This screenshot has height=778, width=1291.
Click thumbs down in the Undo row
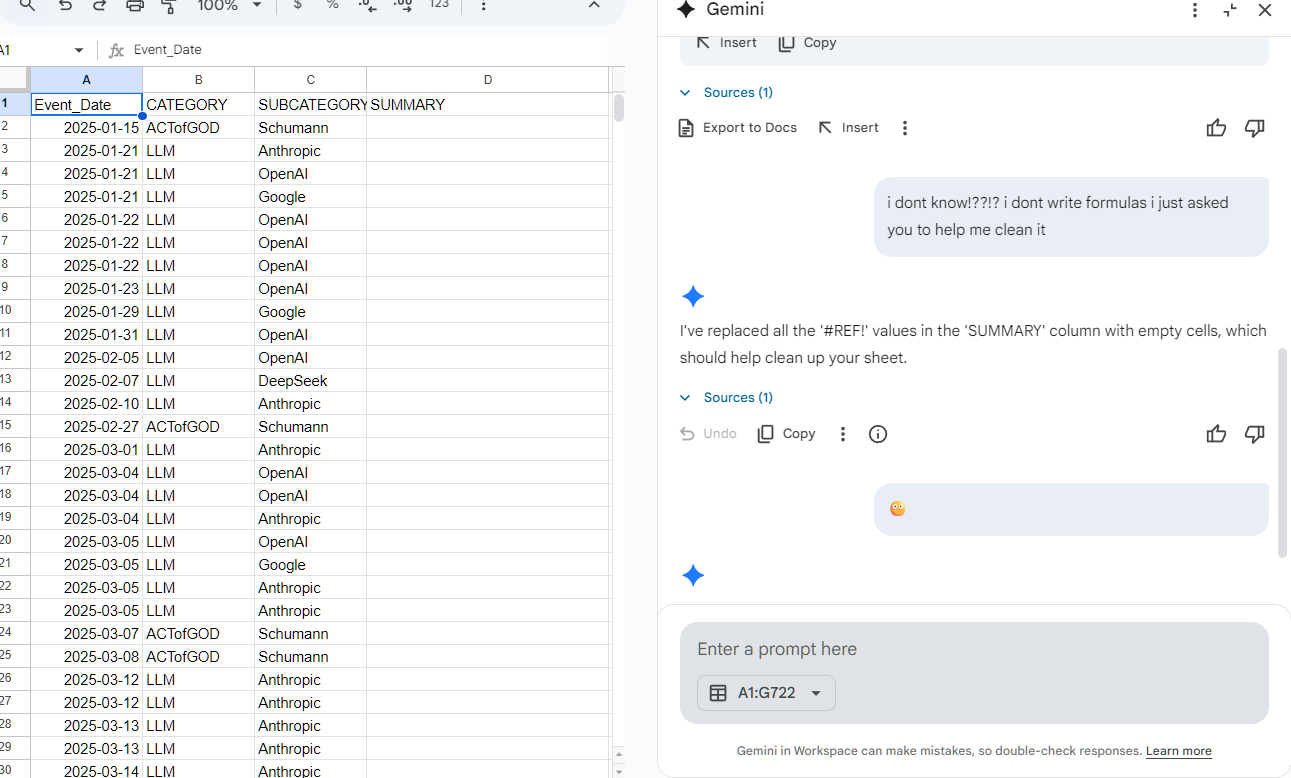click(1255, 434)
